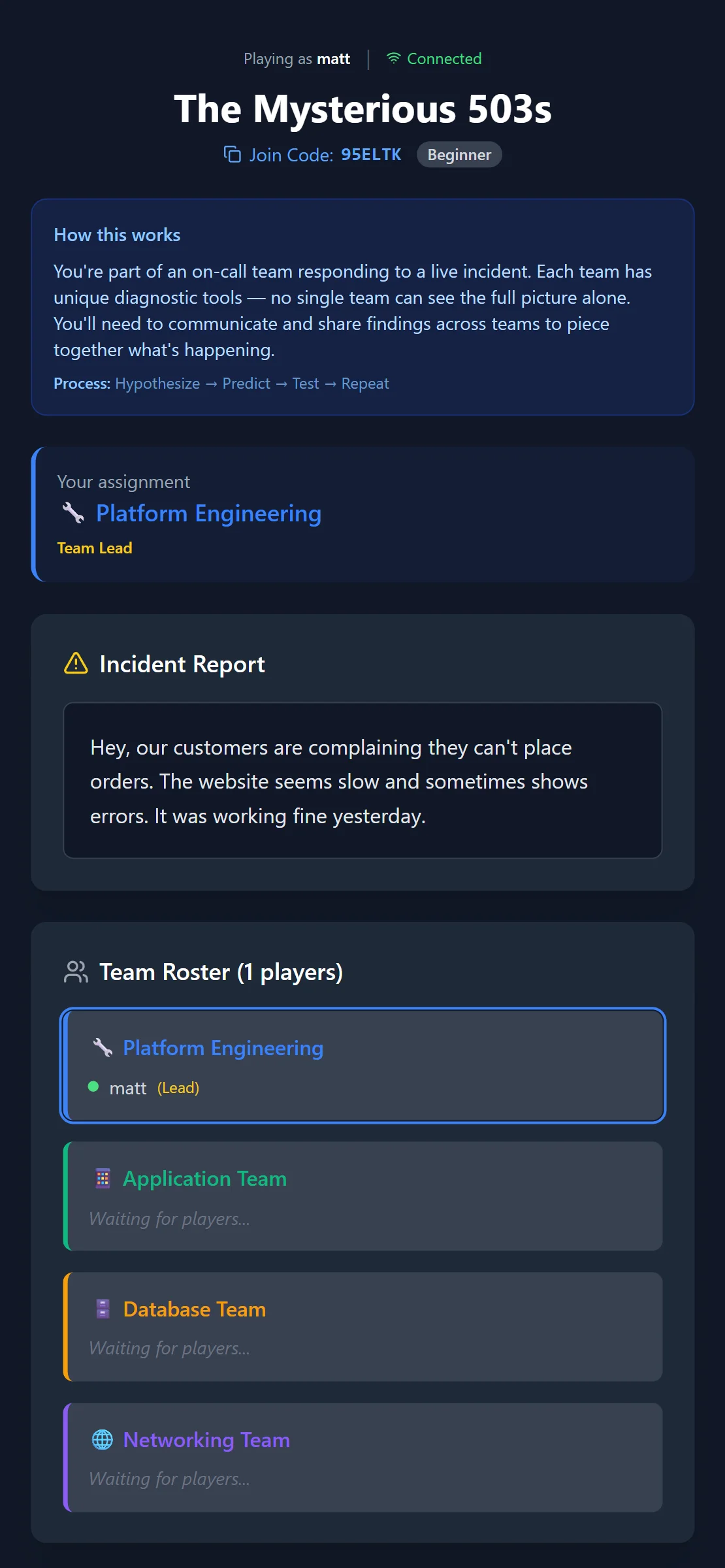Click matt's green online status dot

(x=93, y=1086)
